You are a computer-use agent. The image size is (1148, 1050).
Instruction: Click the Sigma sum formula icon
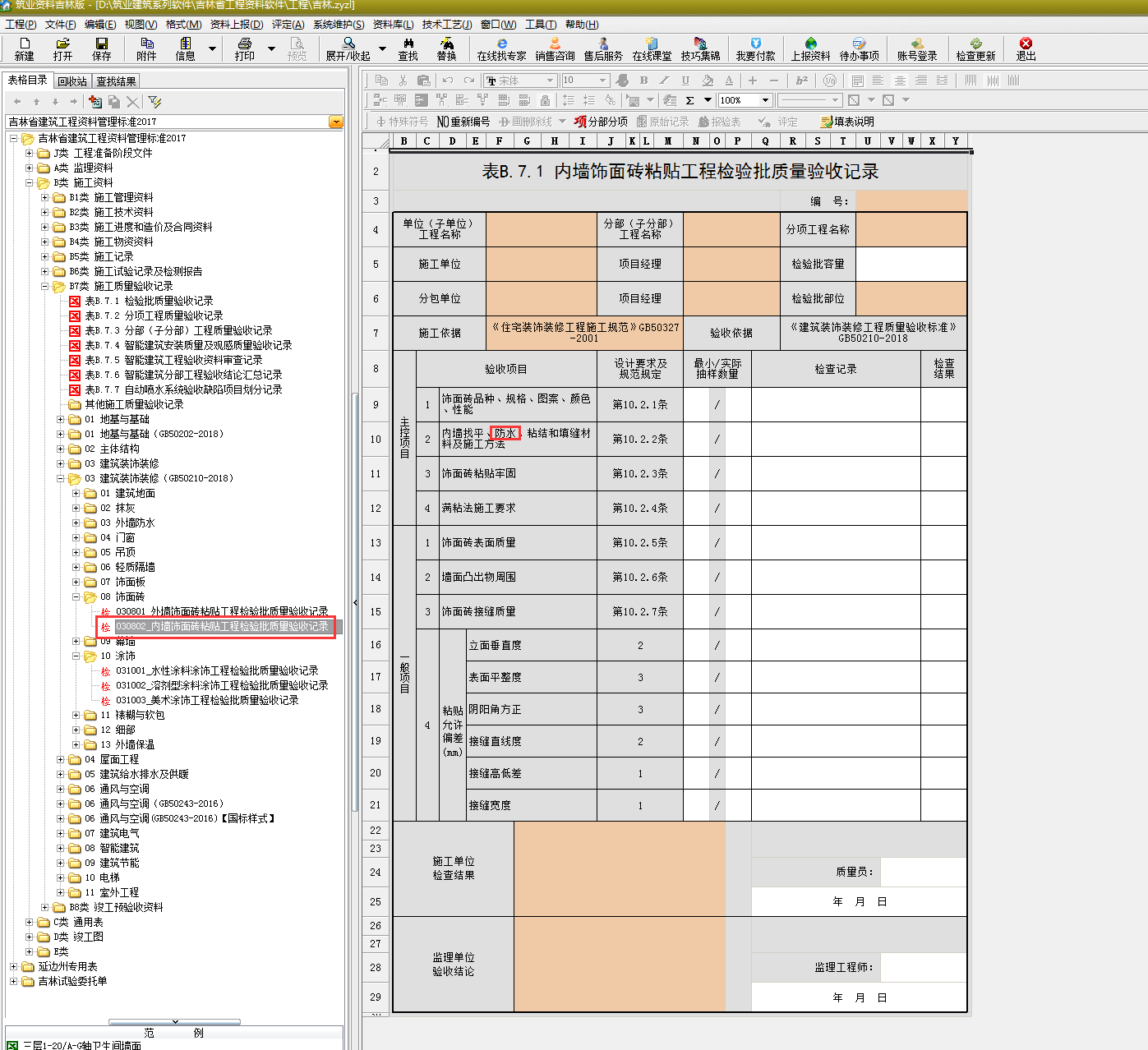pos(689,100)
